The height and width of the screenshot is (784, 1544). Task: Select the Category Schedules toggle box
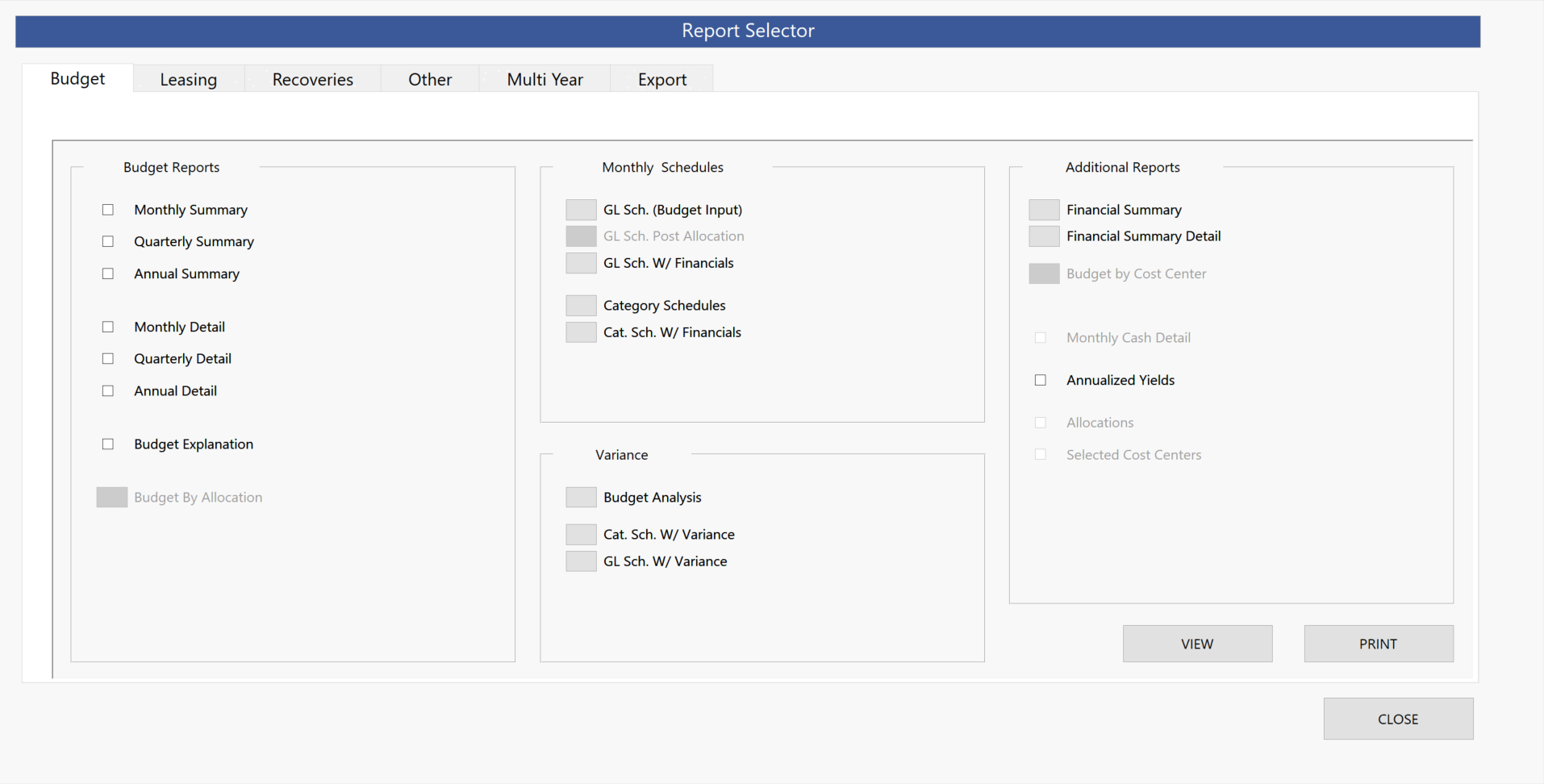pyautogui.click(x=581, y=306)
